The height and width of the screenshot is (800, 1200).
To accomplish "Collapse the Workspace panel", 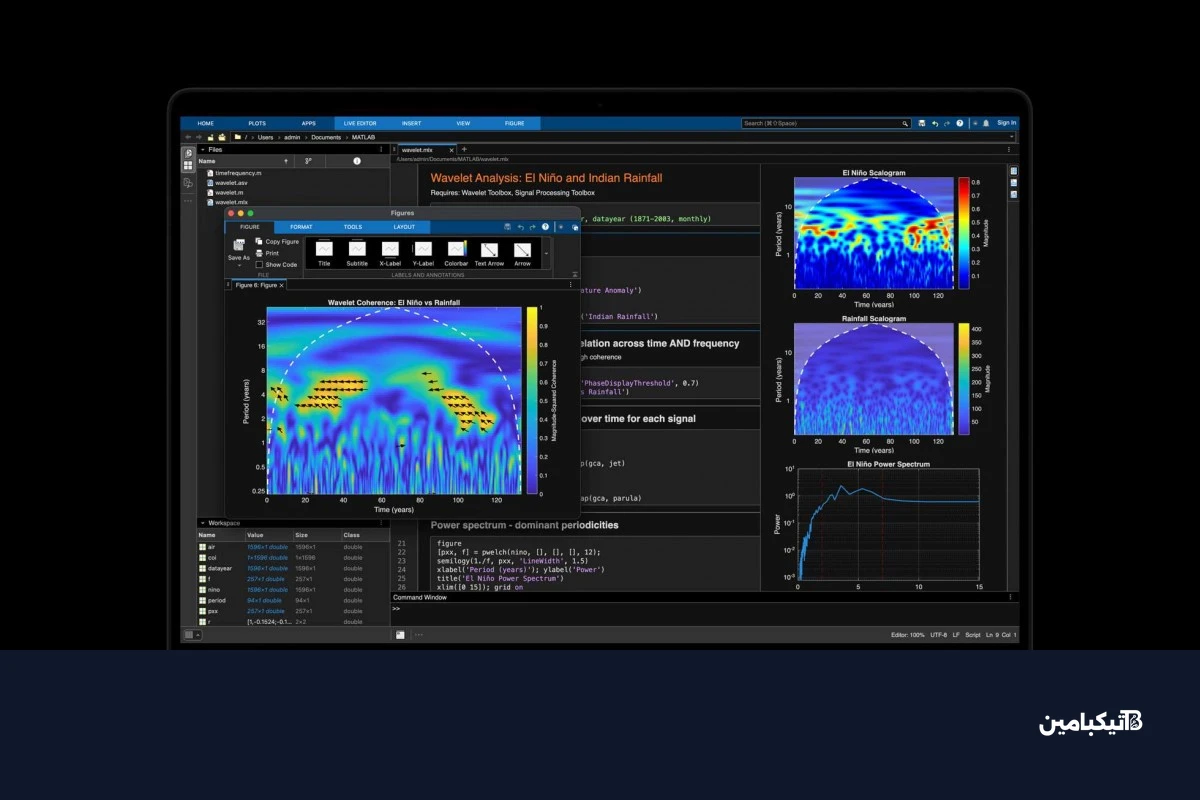I will click(203, 523).
